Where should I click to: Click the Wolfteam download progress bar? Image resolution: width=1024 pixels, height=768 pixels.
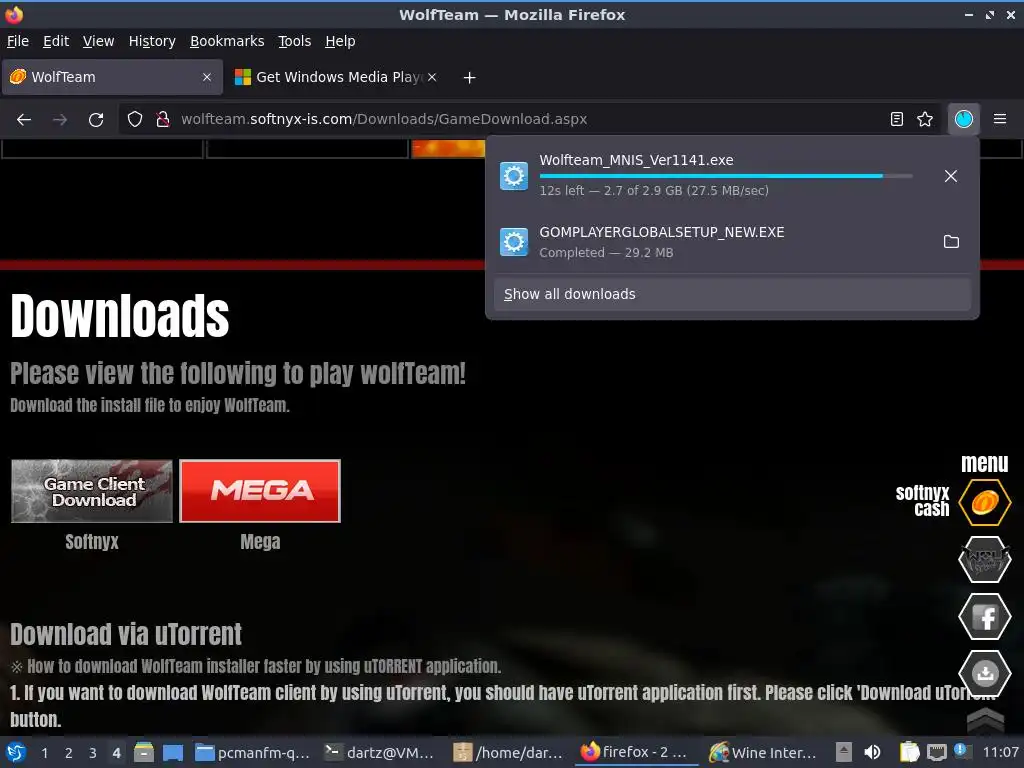pyautogui.click(x=726, y=176)
